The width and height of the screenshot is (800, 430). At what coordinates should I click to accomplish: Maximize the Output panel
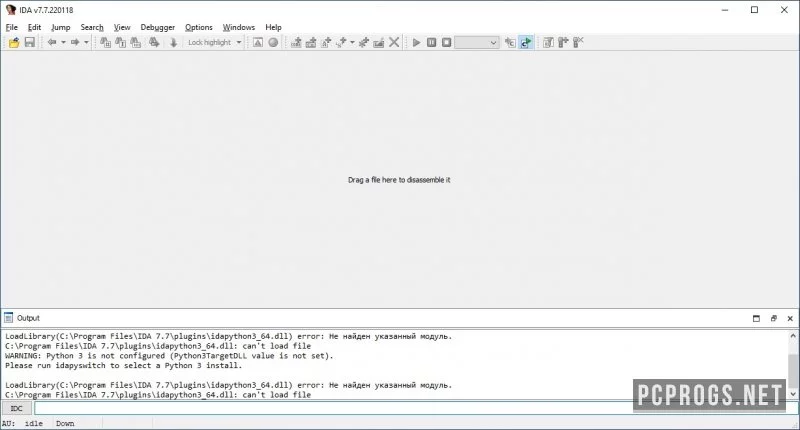pos(756,318)
